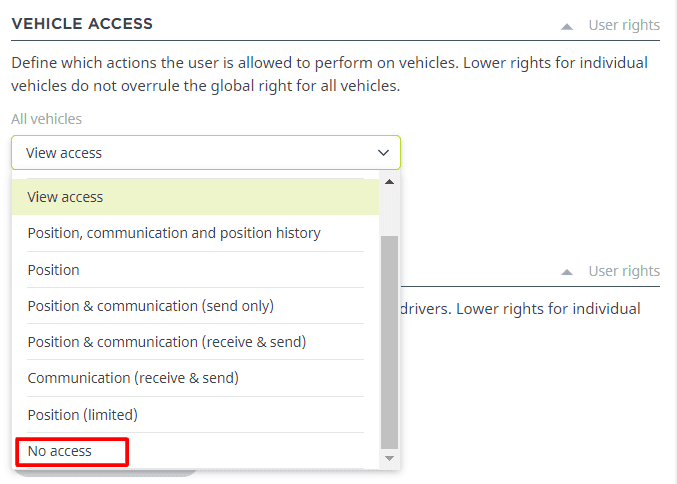Screen dimensions: 677x484
Task: Click the chevron on All vehicles dropdown
Action: (383, 153)
